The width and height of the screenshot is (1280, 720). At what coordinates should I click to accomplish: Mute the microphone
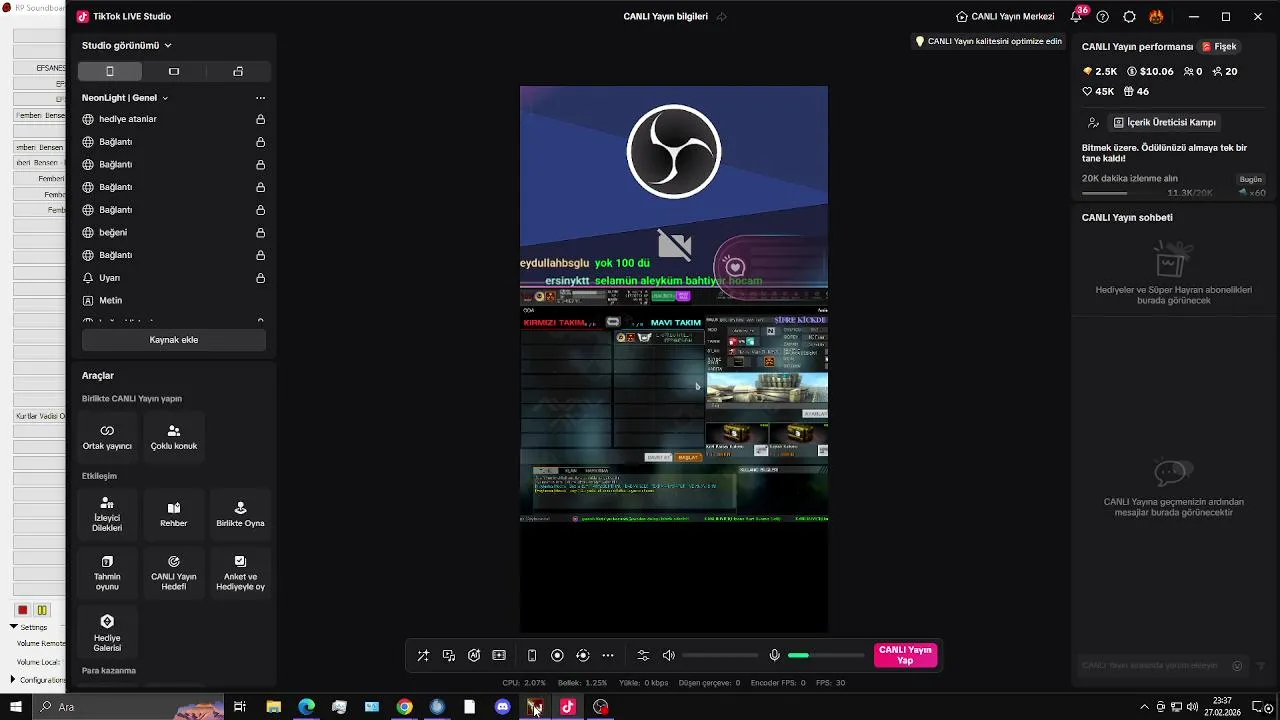coord(774,656)
